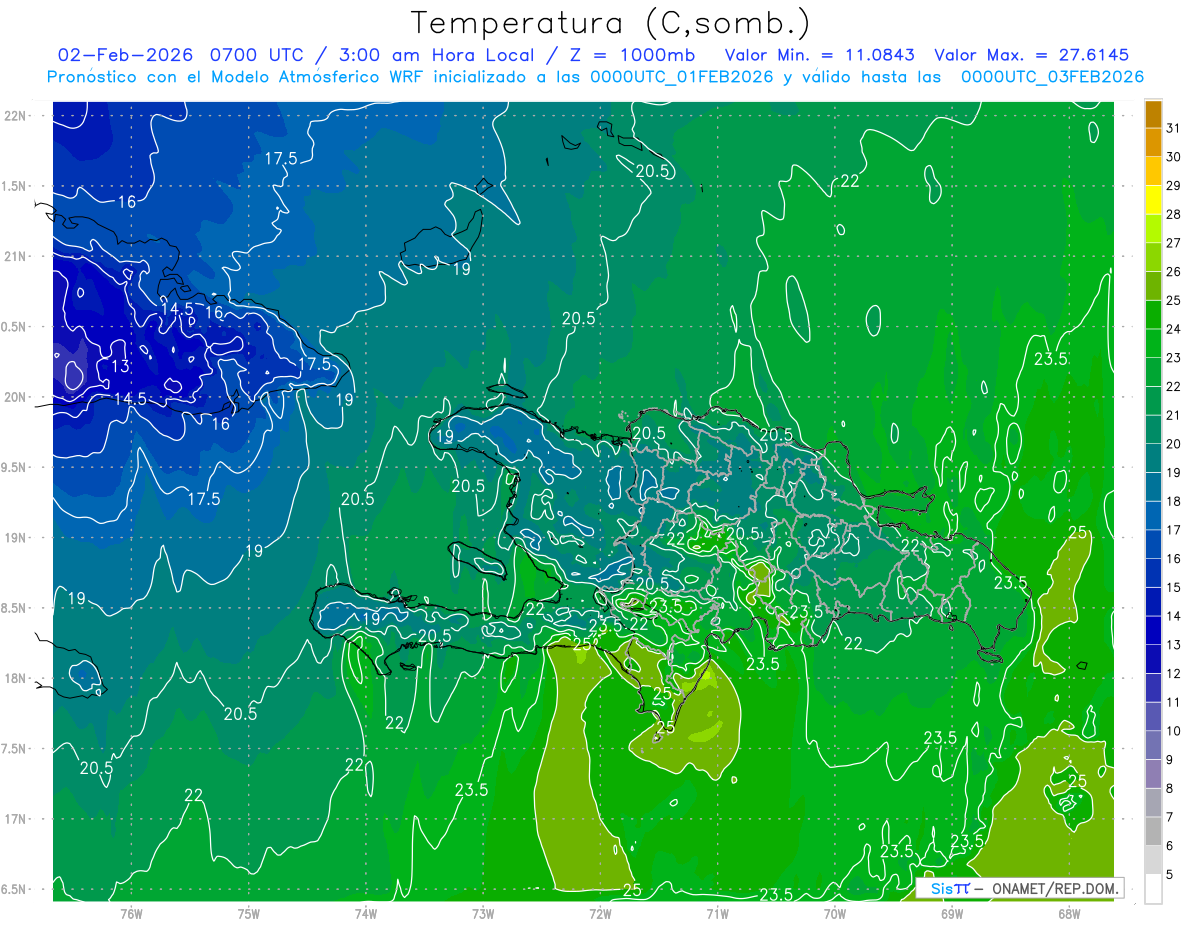Screen dimensions: 1200x927
Task: Click legend scale value '29'
Action: click(x=1173, y=186)
